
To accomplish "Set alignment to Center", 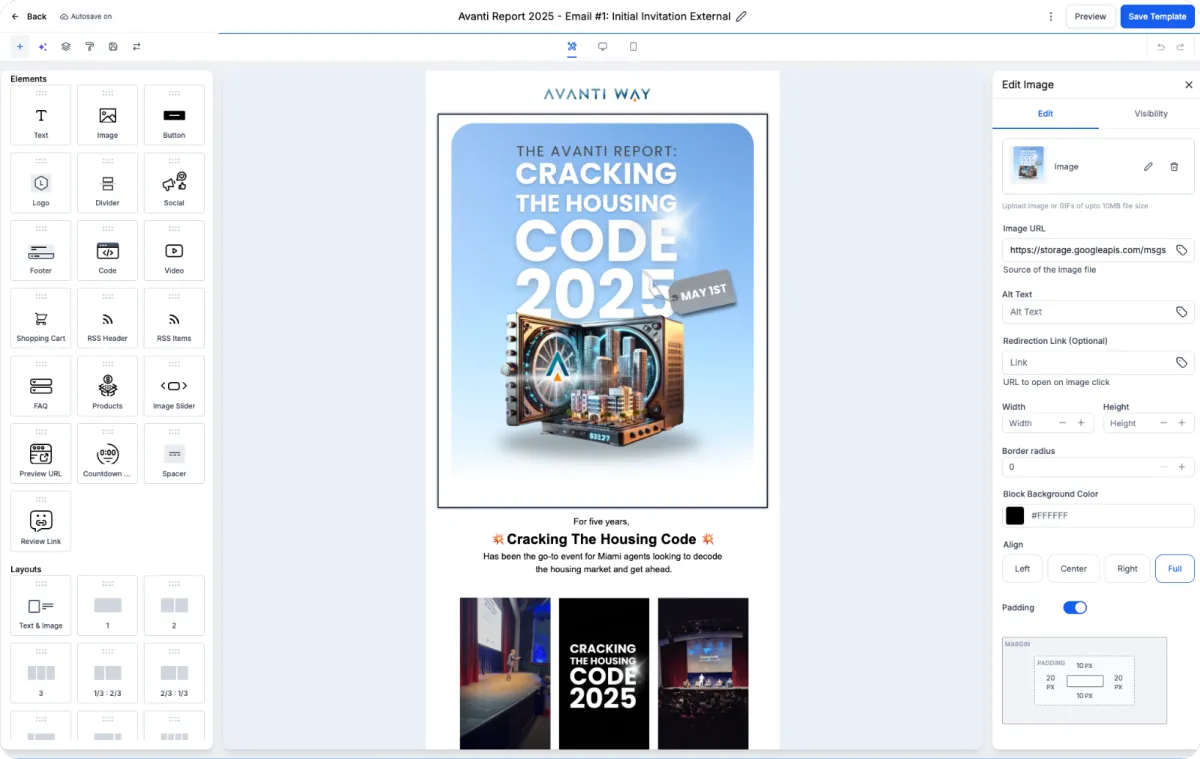I will click(x=1074, y=569).
